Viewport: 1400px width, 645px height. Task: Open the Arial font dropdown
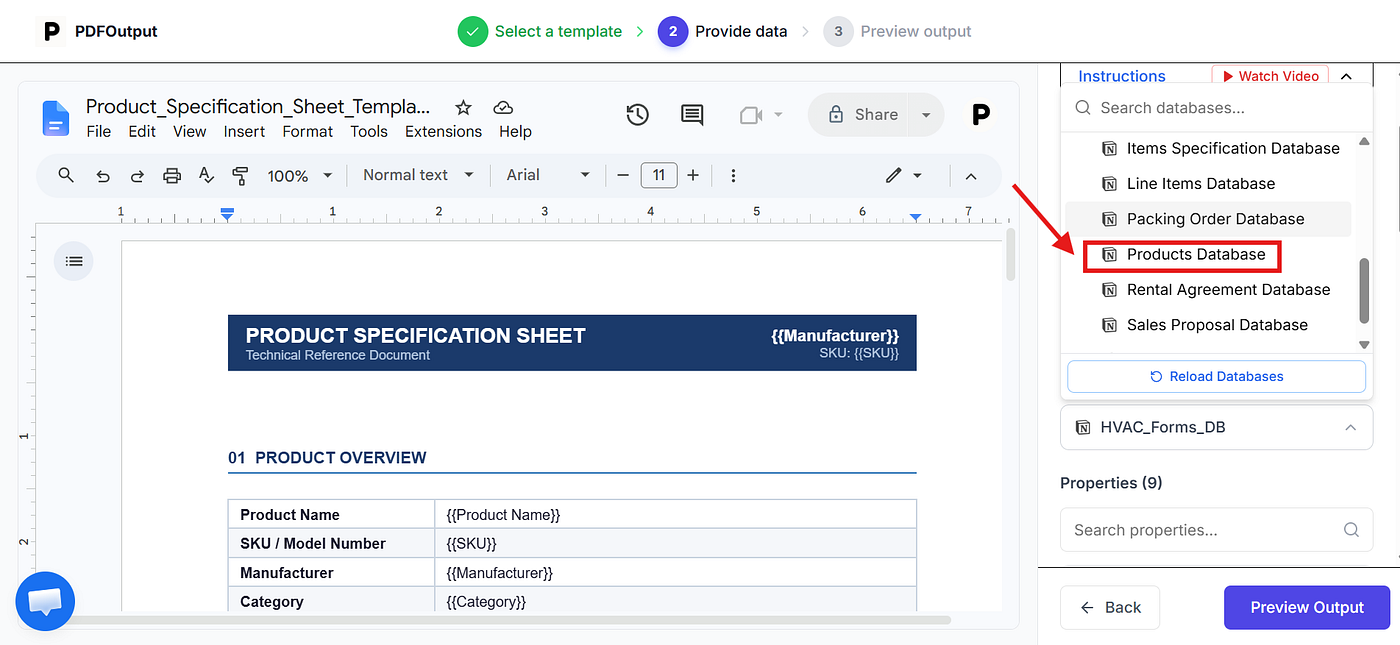point(548,175)
